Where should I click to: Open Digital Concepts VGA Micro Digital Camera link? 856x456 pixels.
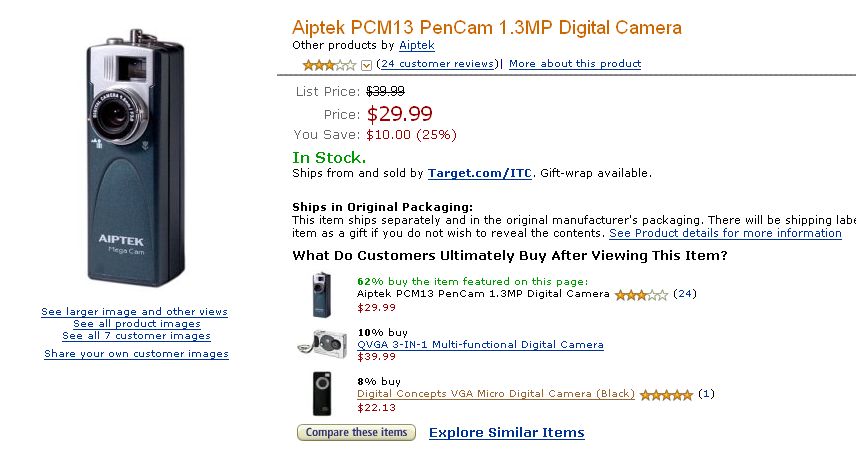(496, 394)
